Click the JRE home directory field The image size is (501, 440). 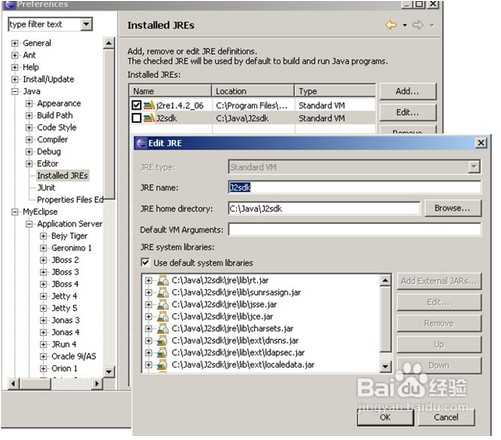[x=324, y=209]
